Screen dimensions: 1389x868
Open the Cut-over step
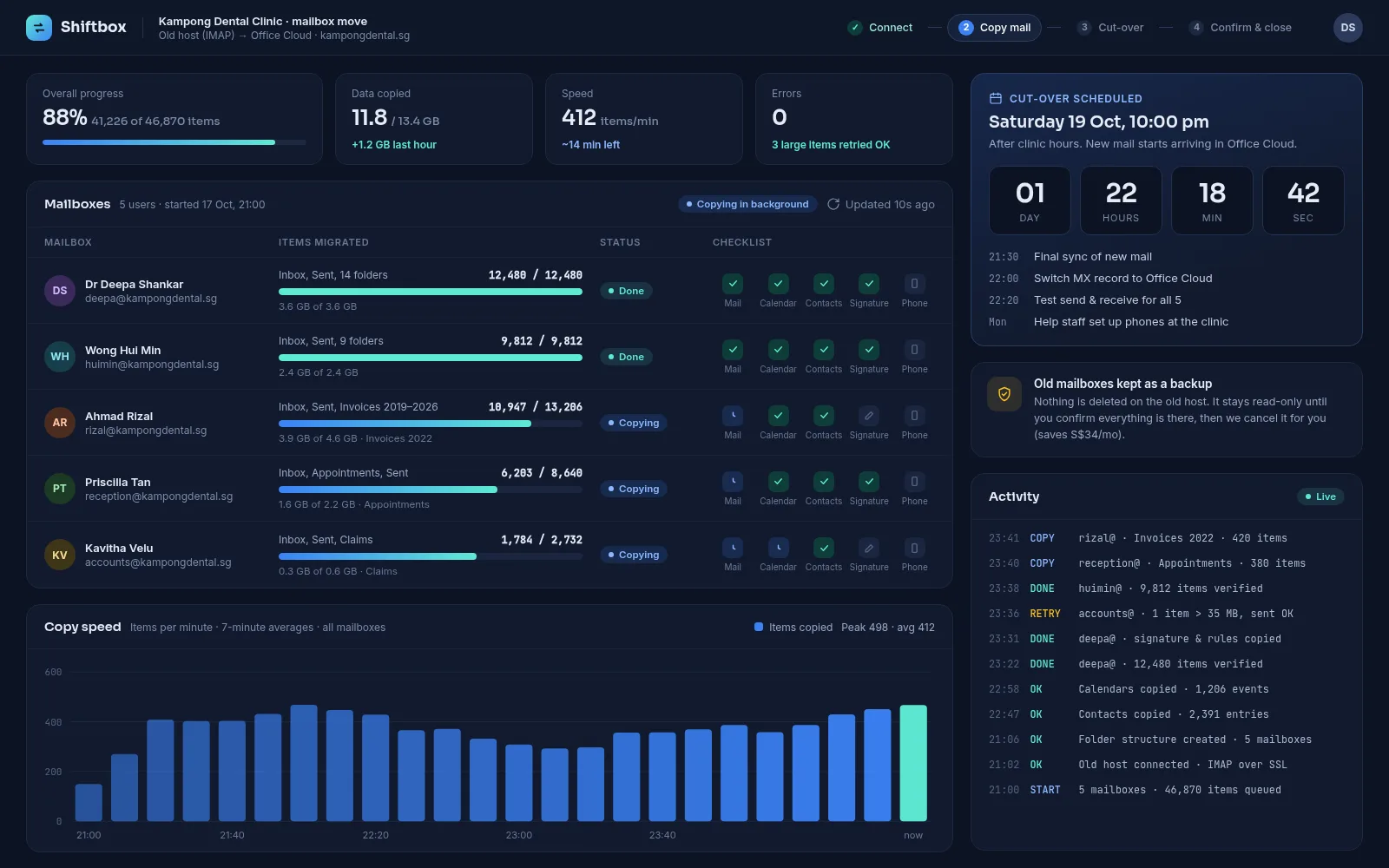click(x=1110, y=28)
